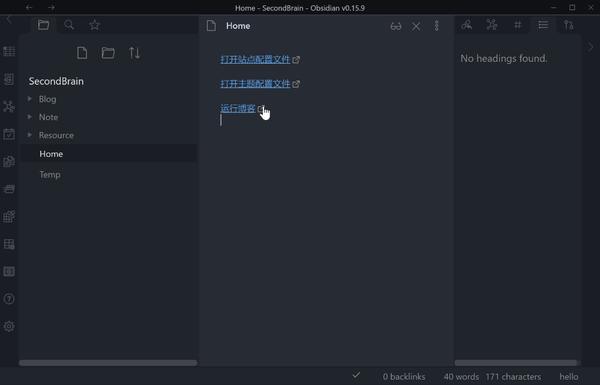Image resolution: width=600 pixels, height=385 pixels.
Task: Open the file explorer tab icon
Action: pyautogui.click(x=44, y=25)
